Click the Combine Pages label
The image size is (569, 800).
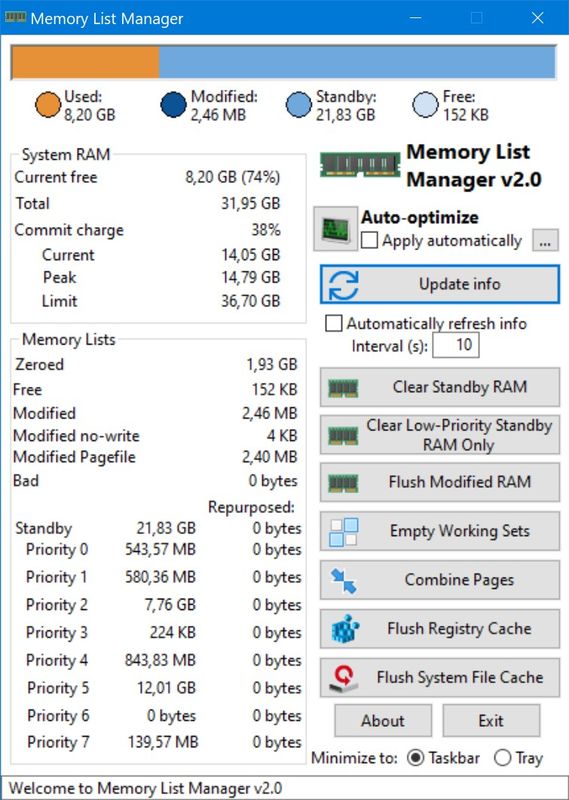[459, 580]
